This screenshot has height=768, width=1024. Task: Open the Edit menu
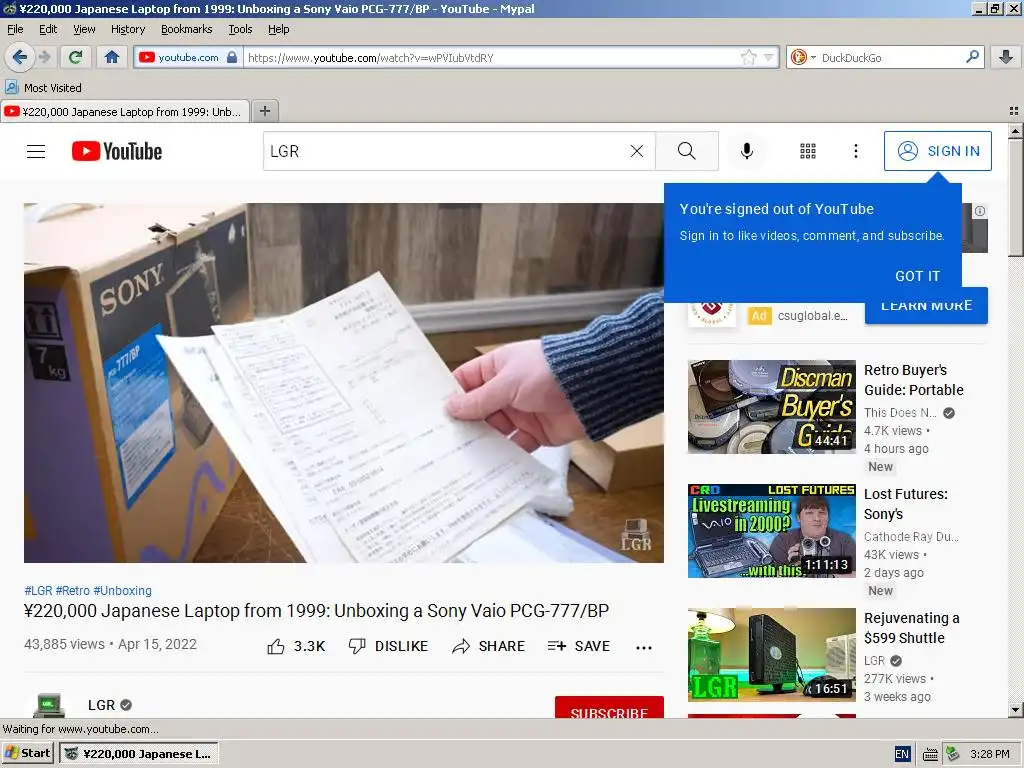pos(48,29)
